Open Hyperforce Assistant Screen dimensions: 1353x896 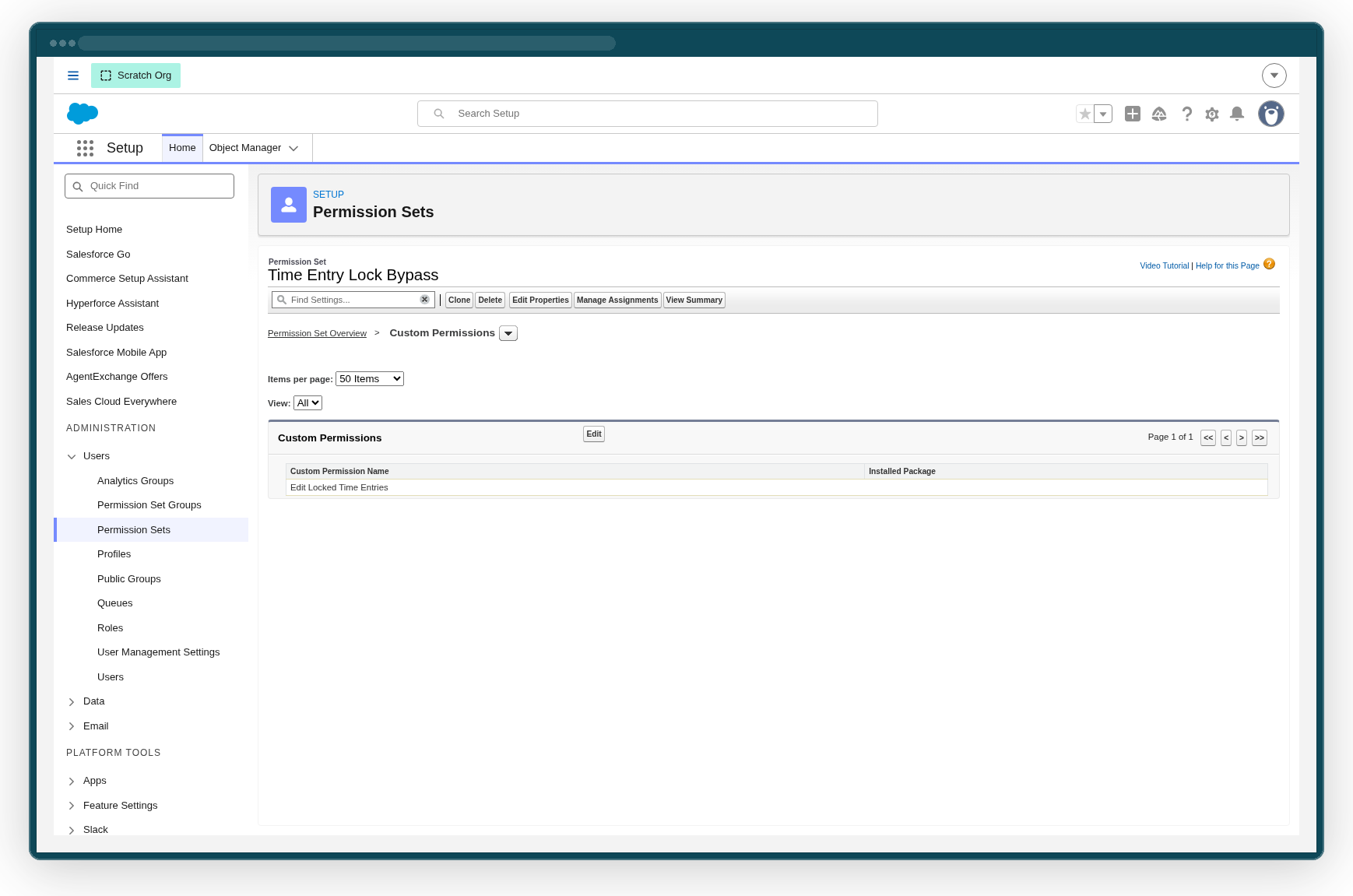[x=112, y=304]
